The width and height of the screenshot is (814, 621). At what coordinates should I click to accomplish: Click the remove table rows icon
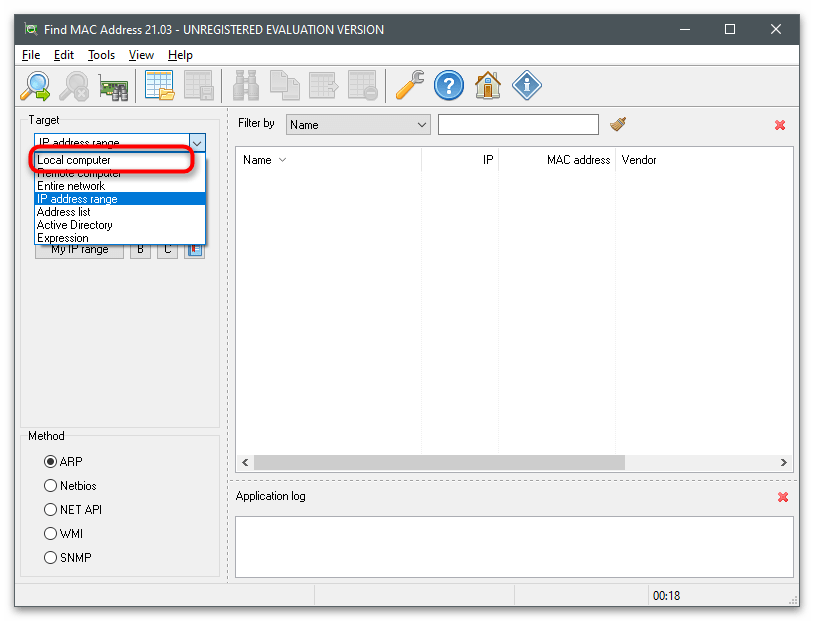tap(362, 85)
